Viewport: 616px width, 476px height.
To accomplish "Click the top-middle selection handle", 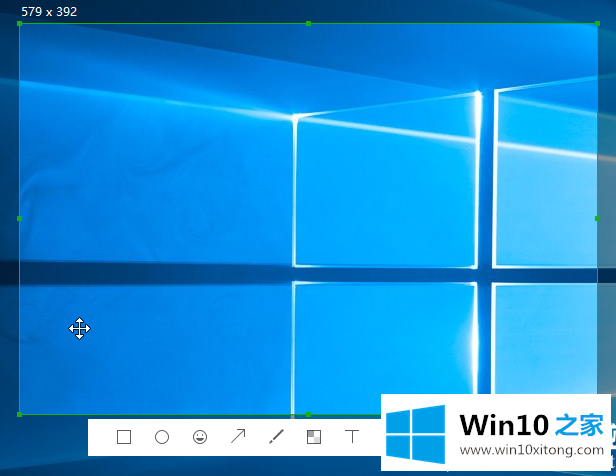I will 308,24.
